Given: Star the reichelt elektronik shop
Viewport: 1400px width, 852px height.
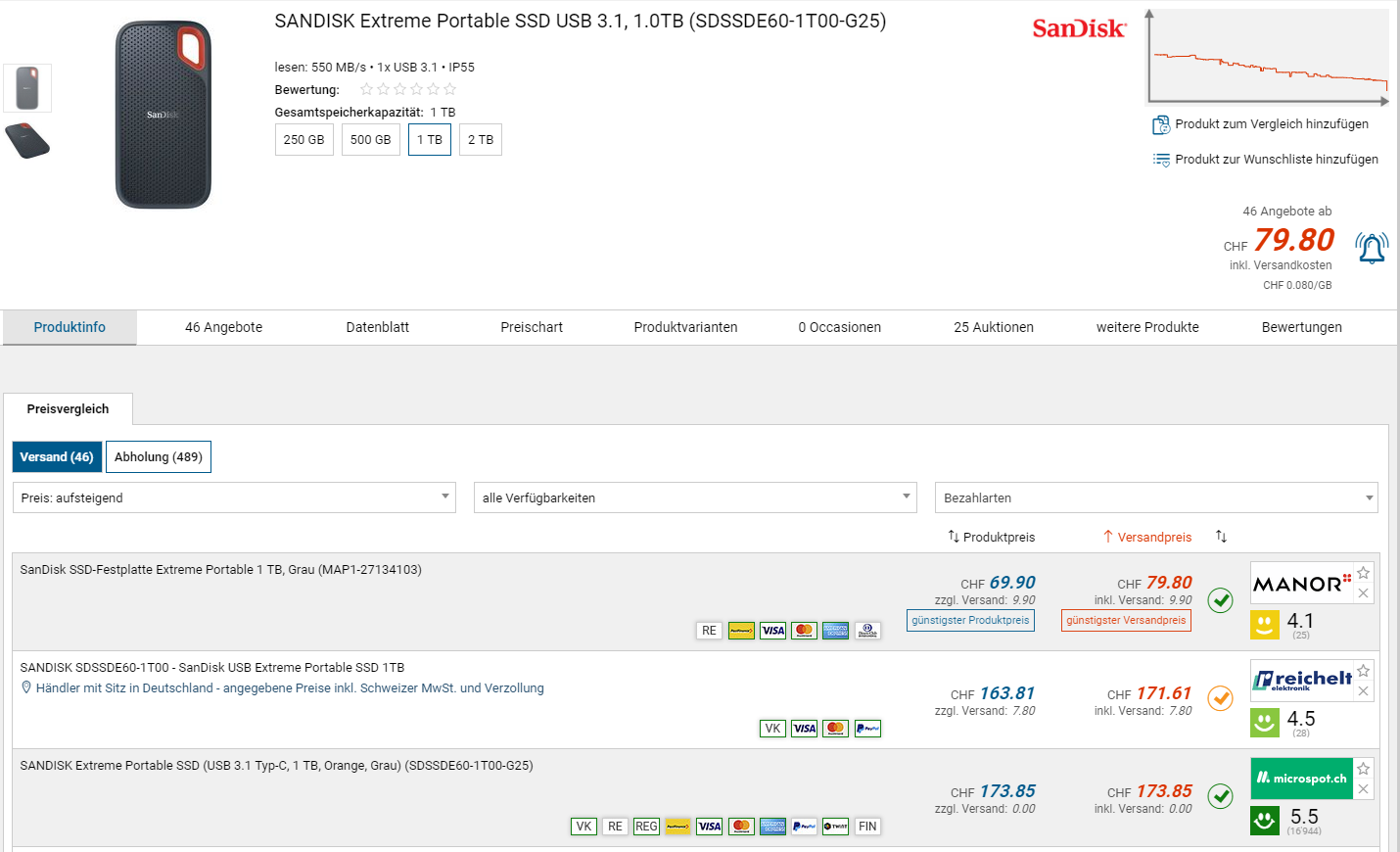Looking at the screenshot, I should [1364, 671].
